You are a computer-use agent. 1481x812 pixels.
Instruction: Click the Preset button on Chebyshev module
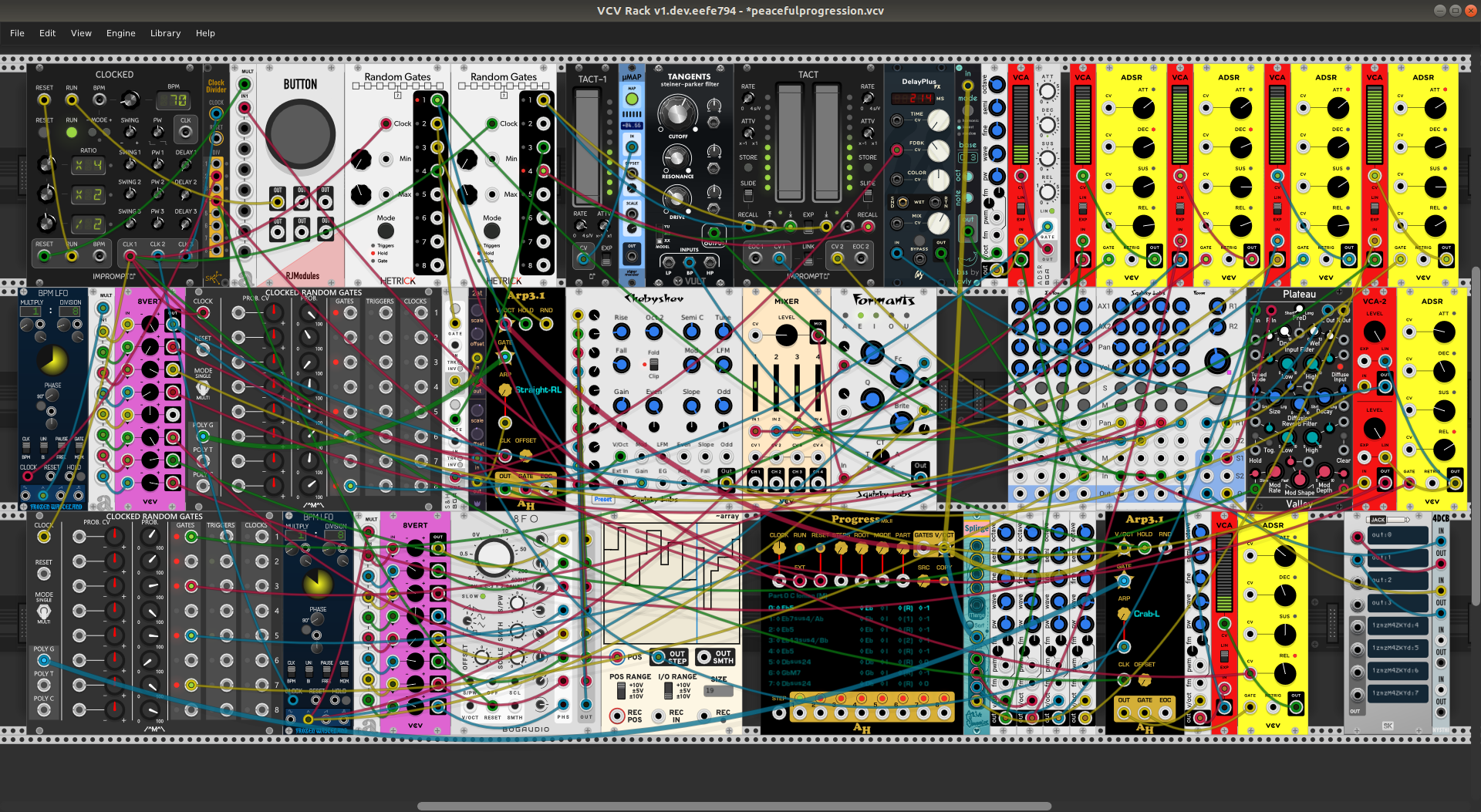coord(603,500)
